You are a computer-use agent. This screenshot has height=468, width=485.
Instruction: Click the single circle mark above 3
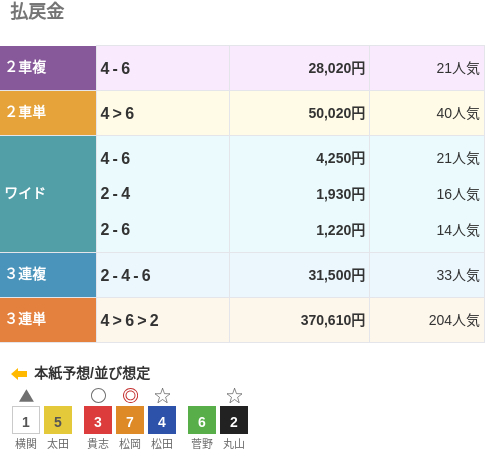tap(98, 396)
